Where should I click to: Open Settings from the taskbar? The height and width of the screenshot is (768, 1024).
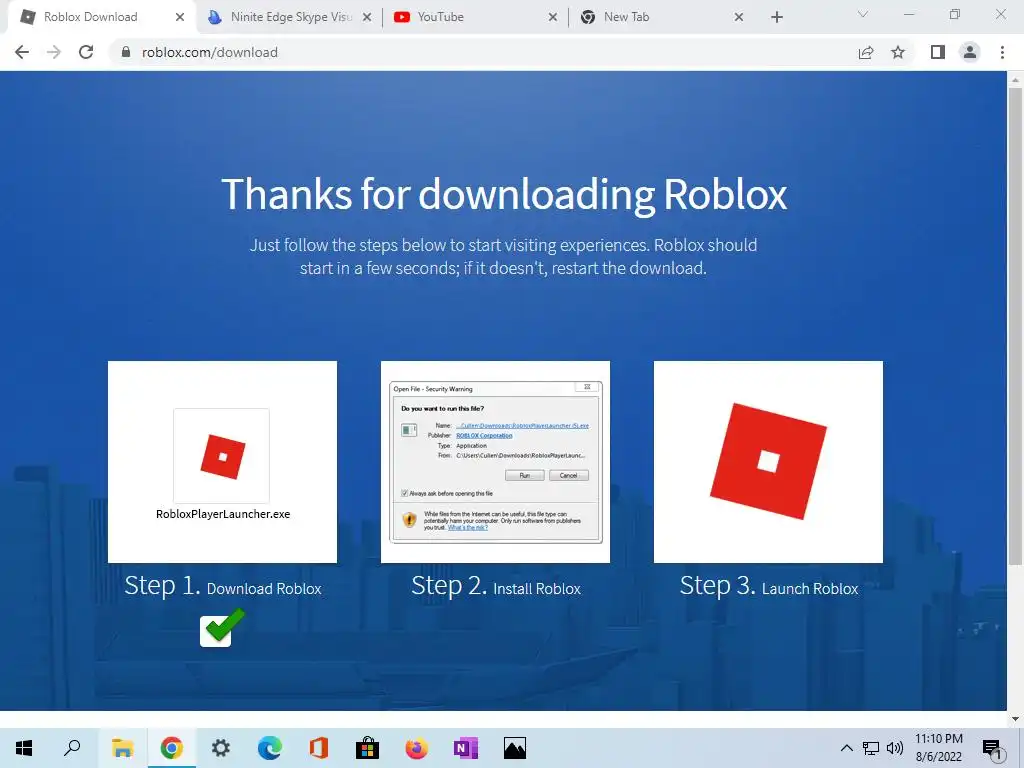pyautogui.click(x=221, y=748)
